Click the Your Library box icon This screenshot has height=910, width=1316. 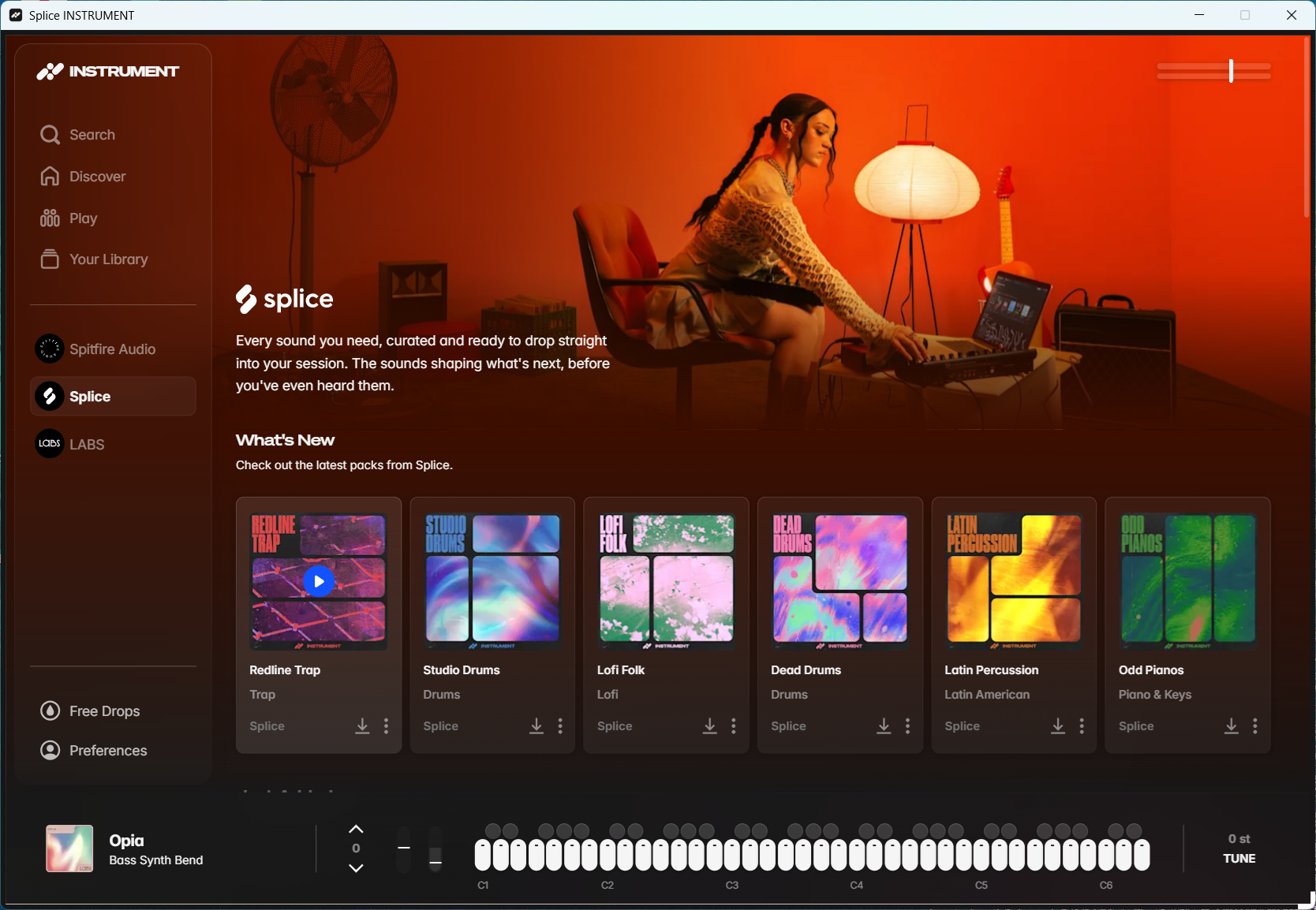[x=50, y=259]
